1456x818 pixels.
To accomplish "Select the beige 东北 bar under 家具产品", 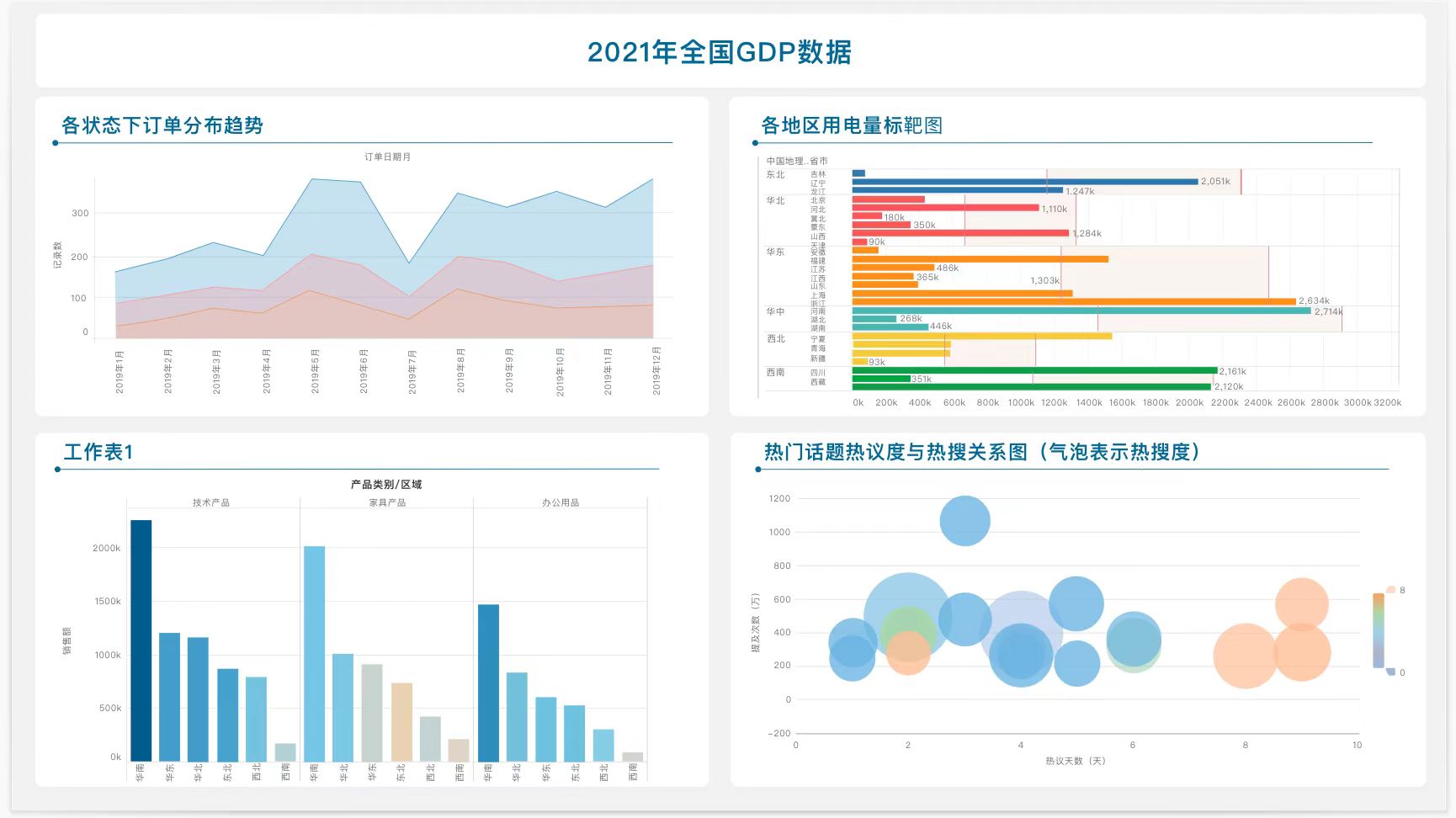I will (x=401, y=722).
